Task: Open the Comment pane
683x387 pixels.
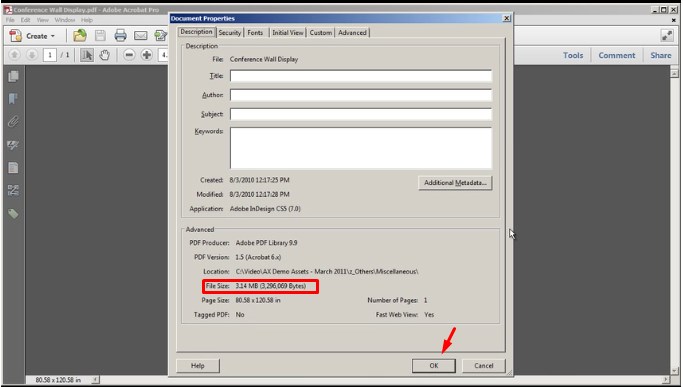Action: tap(616, 55)
